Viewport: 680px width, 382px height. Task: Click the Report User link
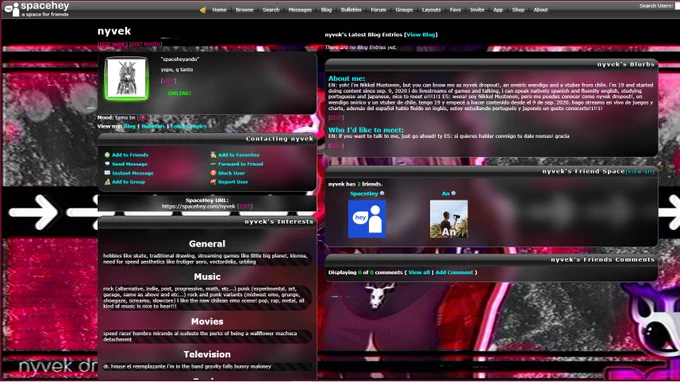(x=233, y=182)
